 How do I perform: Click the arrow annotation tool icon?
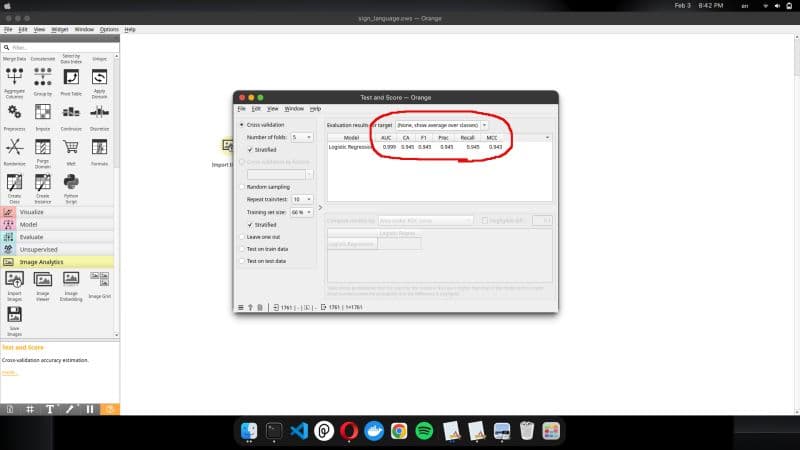70,409
